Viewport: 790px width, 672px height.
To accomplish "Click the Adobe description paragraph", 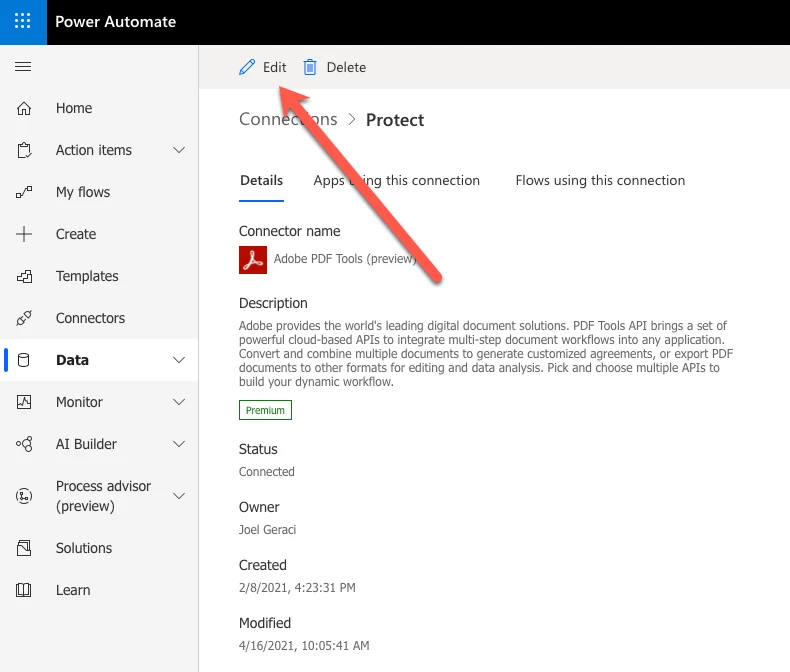I will (486, 354).
